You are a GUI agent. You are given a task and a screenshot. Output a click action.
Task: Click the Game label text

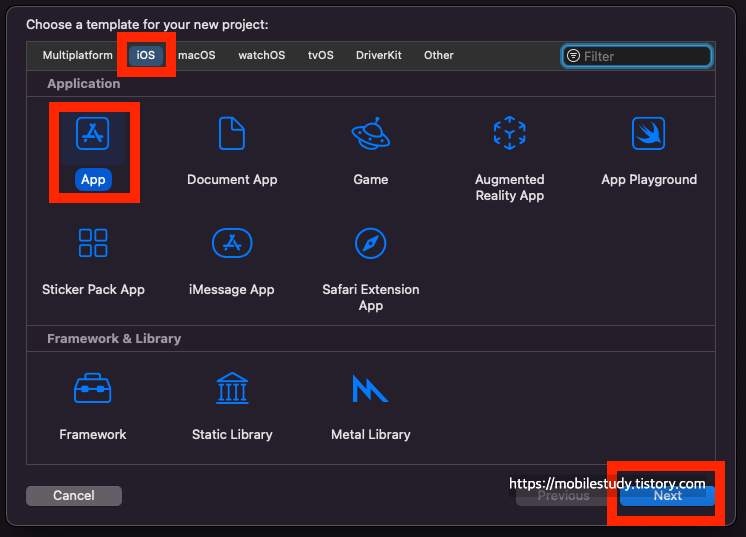pos(371,179)
